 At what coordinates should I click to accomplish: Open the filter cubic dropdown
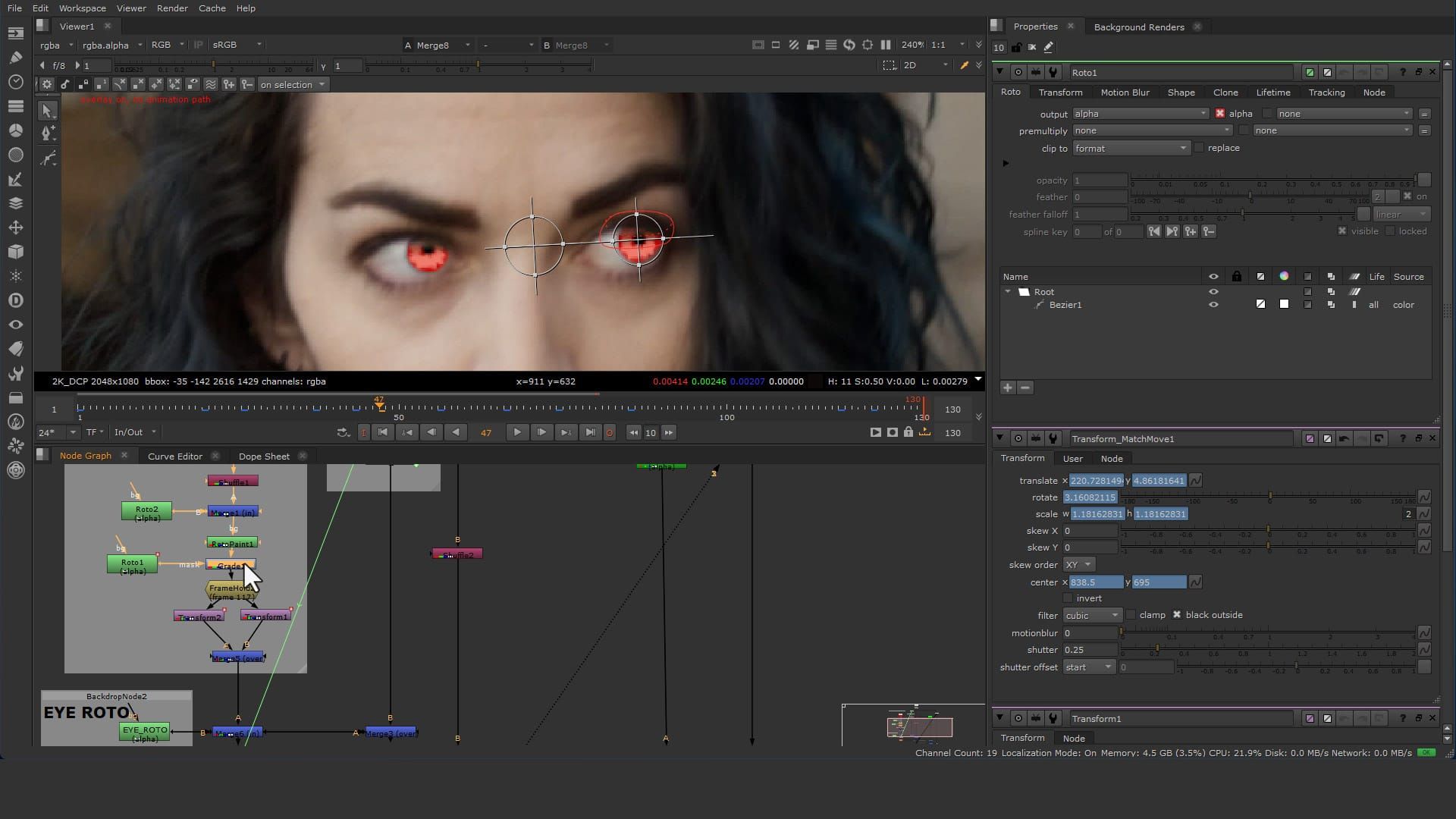[1092, 616]
